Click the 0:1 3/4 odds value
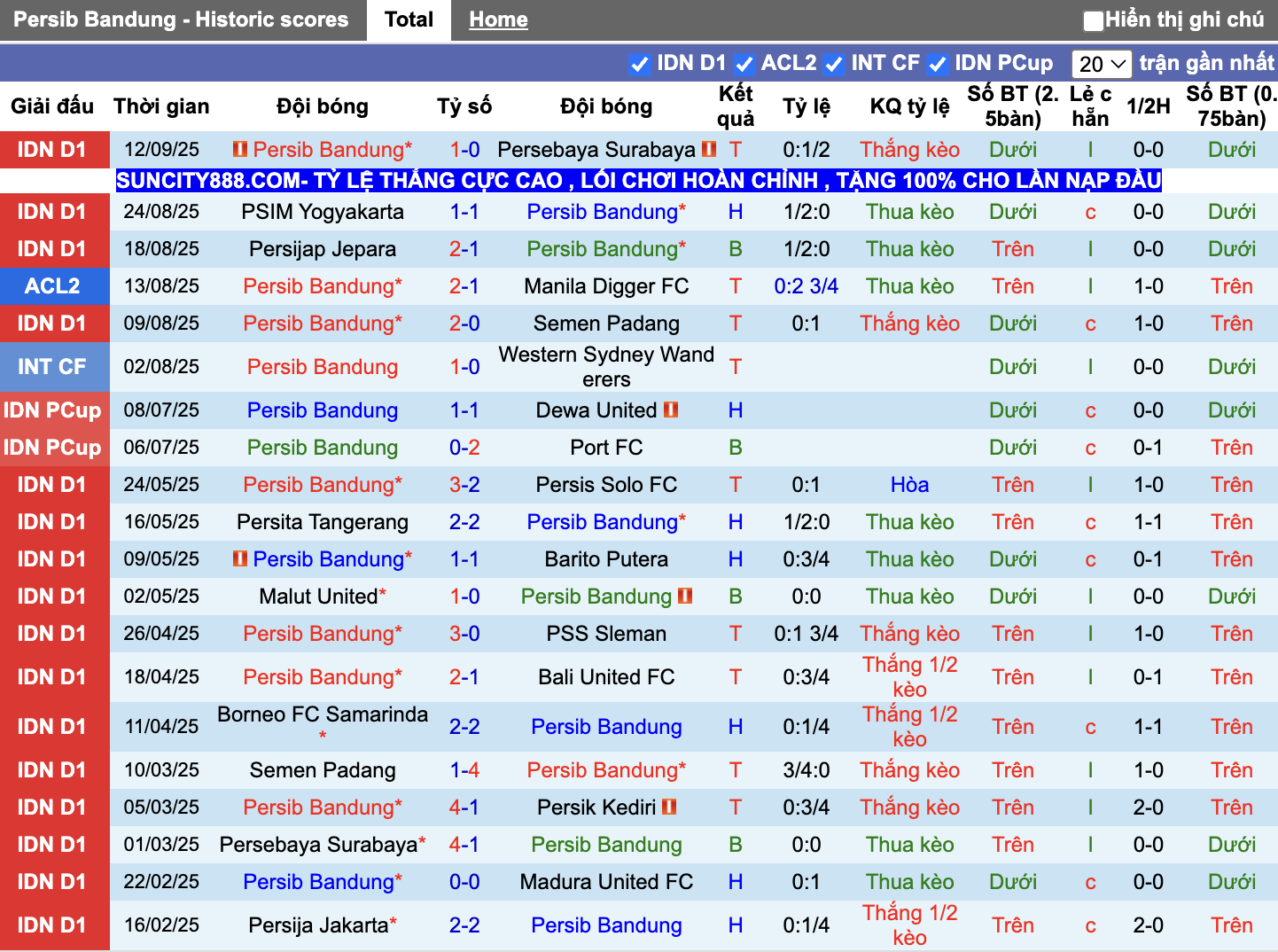The width and height of the screenshot is (1278, 952). tap(807, 634)
